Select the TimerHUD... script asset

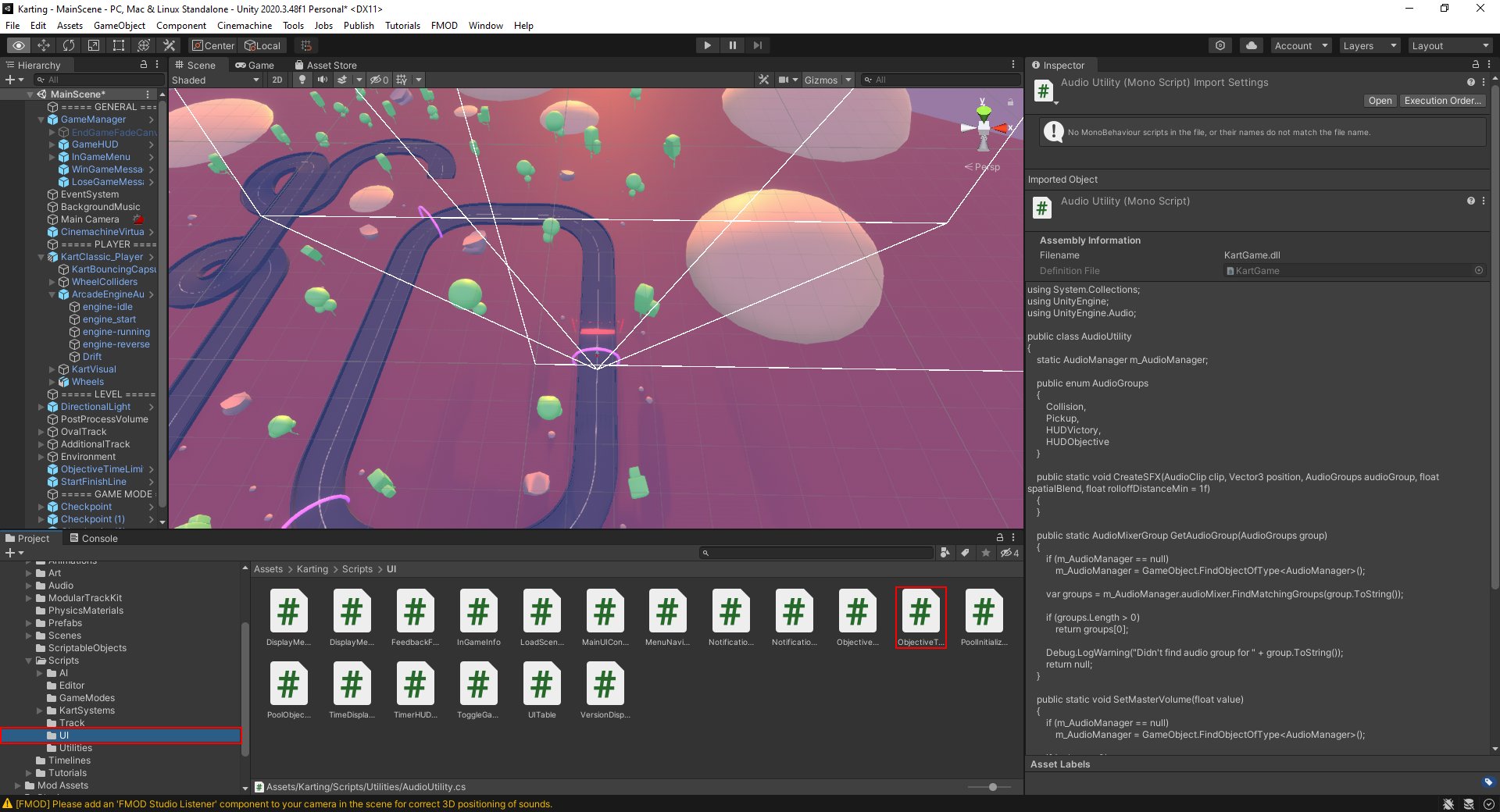pyautogui.click(x=415, y=690)
